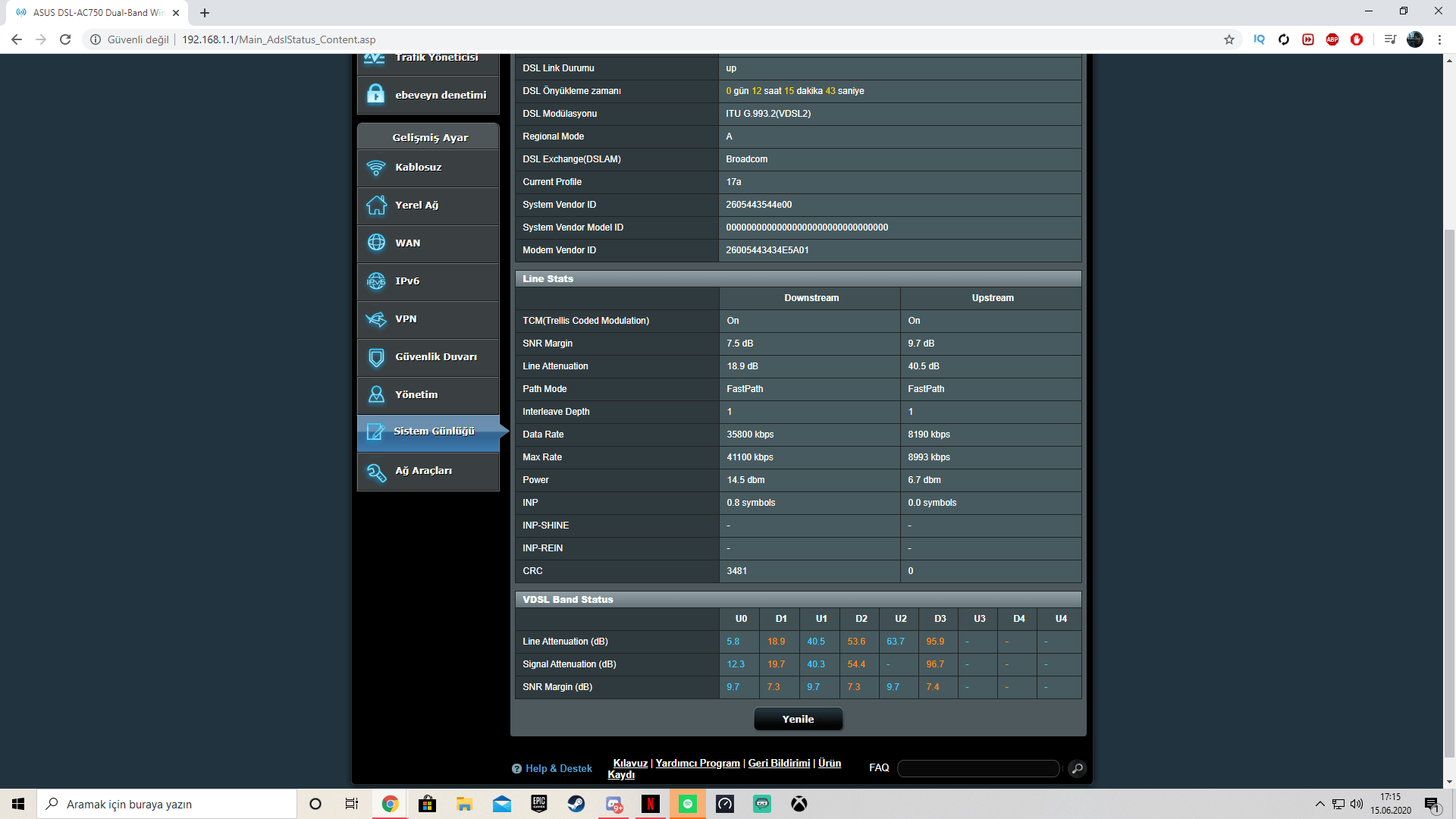Click the ebeveyn denetimi lock icon
Screen dimensions: 1456x819
click(x=375, y=94)
